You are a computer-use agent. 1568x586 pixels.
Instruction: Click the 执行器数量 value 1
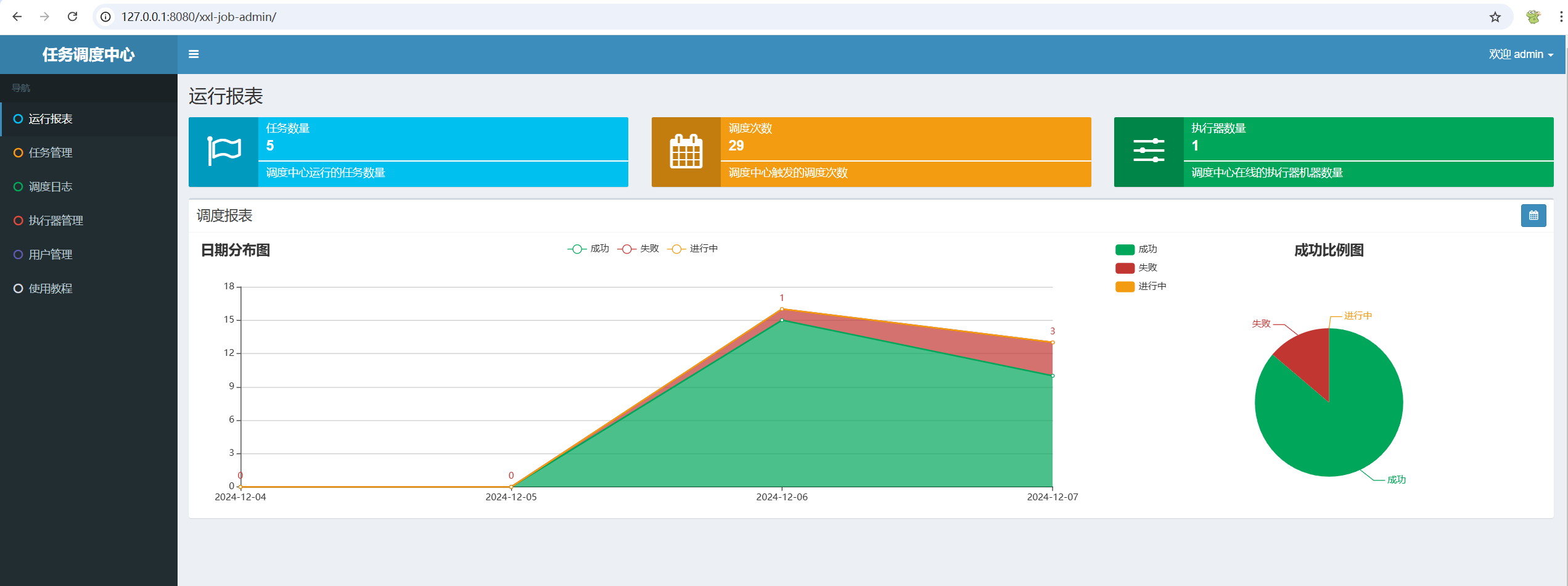tap(1195, 146)
